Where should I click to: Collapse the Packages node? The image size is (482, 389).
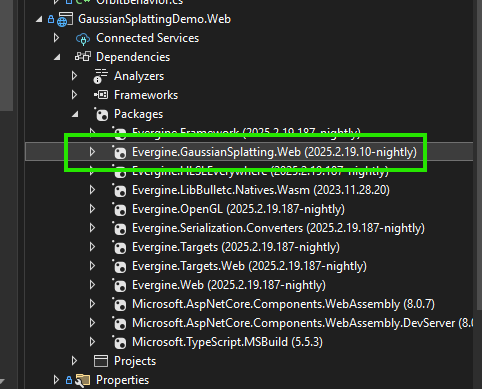pyautogui.click(x=75, y=114)
